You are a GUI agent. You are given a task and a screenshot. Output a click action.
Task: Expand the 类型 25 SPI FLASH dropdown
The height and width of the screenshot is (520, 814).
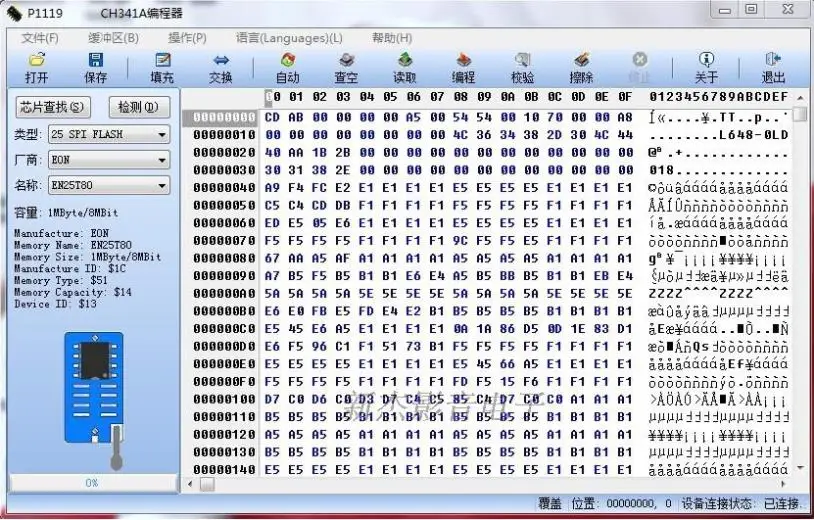click(x=162, y=134)
